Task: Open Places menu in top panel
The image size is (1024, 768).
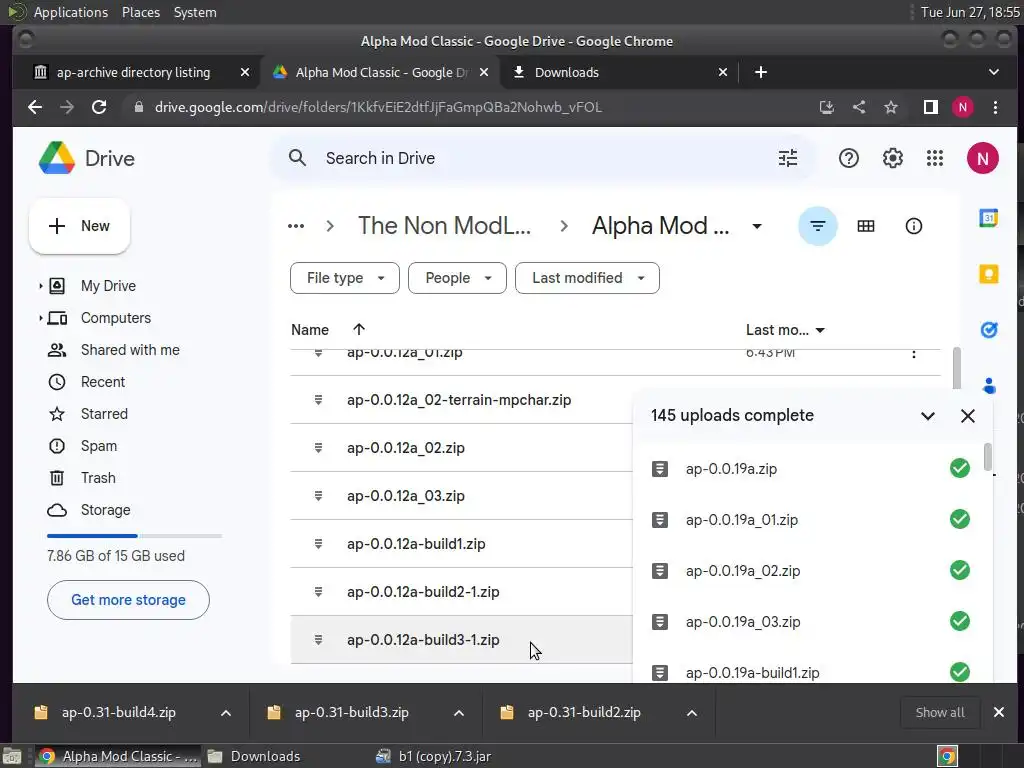Action: pos(141,12)
